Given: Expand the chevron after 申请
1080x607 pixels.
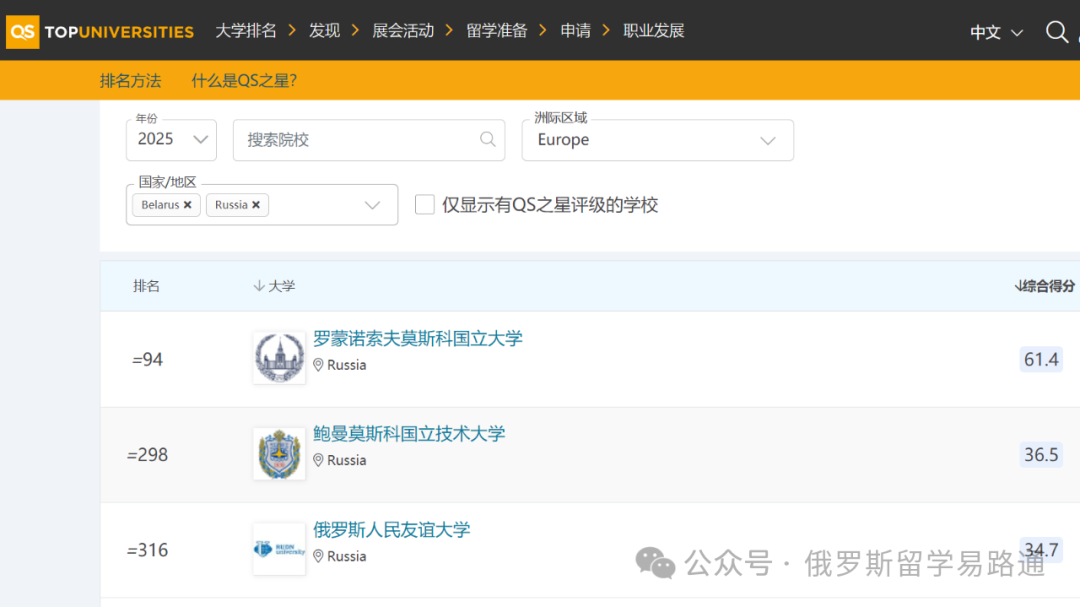Looking at the screenshot, I should pos(606,30).
